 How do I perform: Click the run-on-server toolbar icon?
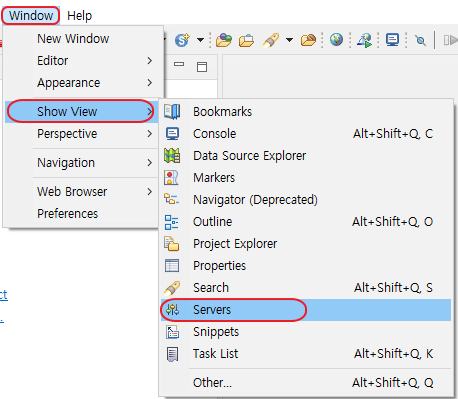click(x=365, y=40)
